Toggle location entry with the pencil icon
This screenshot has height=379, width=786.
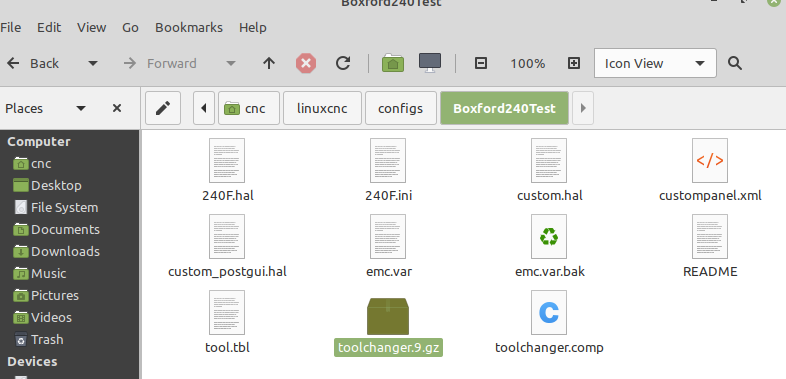pyautogui.click(x=163, y=108)
